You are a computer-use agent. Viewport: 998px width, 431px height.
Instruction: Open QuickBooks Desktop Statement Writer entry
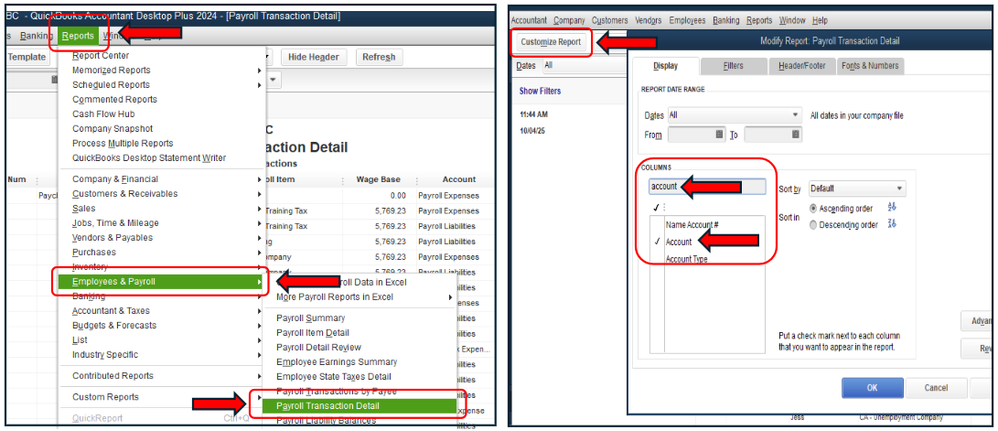pos(149,158)
